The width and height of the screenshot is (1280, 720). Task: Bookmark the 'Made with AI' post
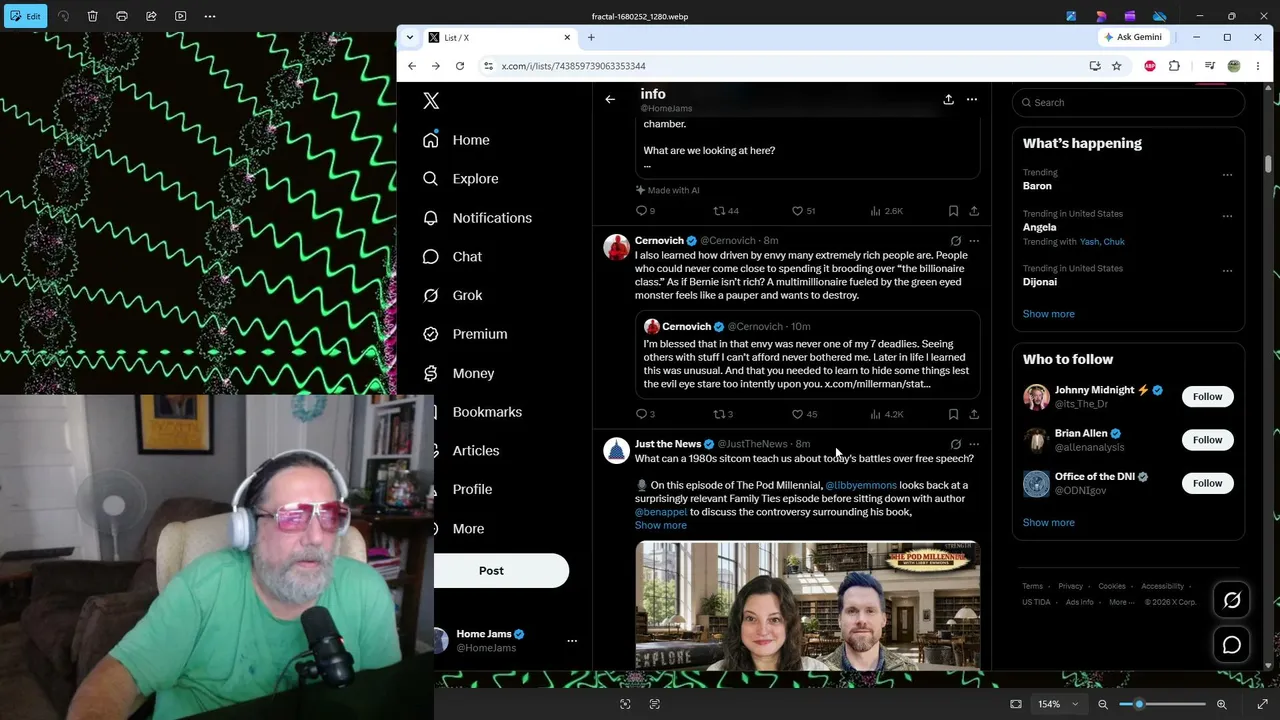coord(953,211)
